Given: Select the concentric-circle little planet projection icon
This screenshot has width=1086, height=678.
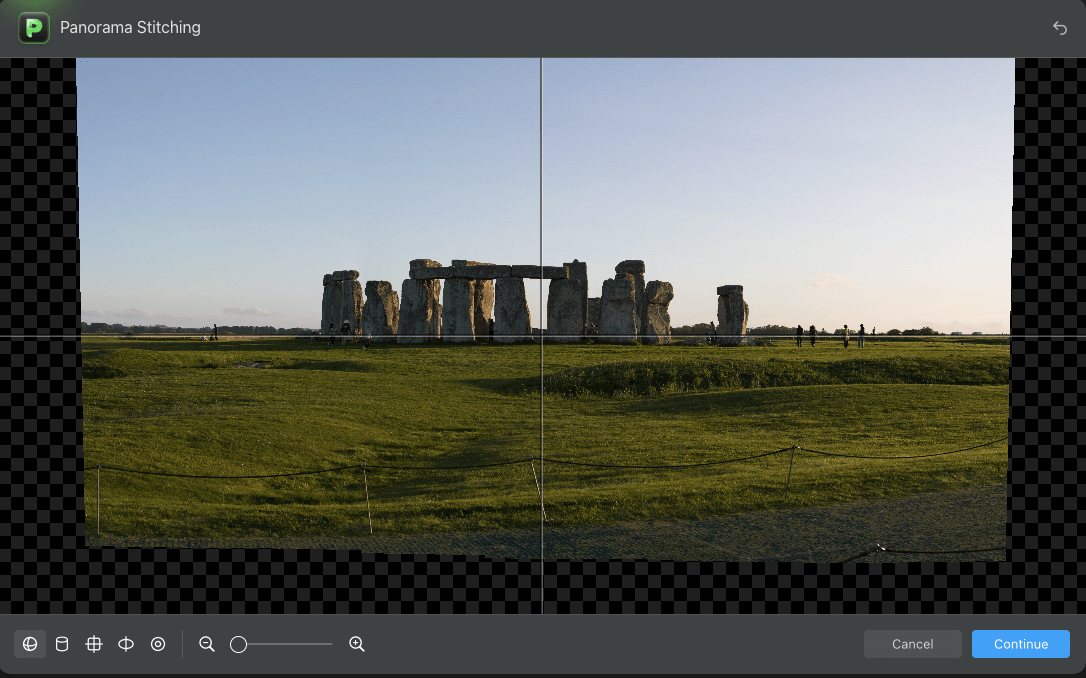Looking at the screenshot, I should point(158,644).
